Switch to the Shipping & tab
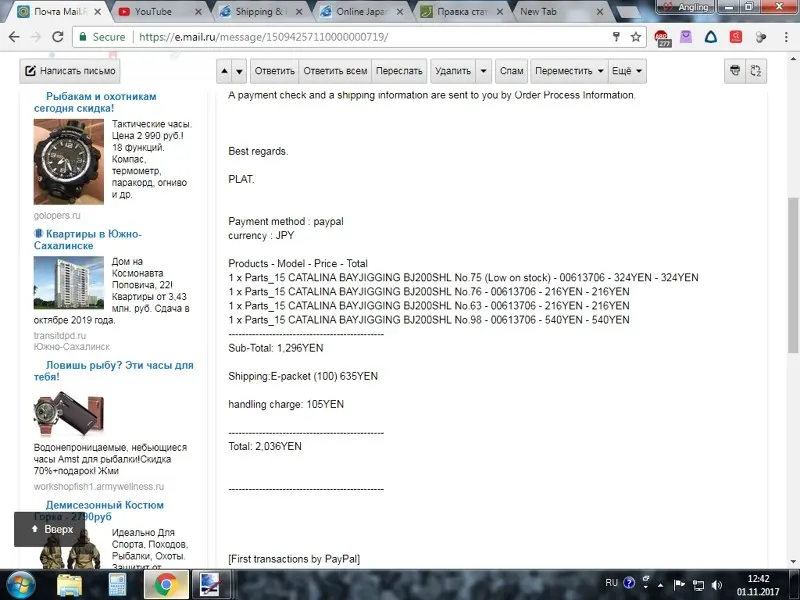Screen dimensions: 800x600 tap(261, 11)
